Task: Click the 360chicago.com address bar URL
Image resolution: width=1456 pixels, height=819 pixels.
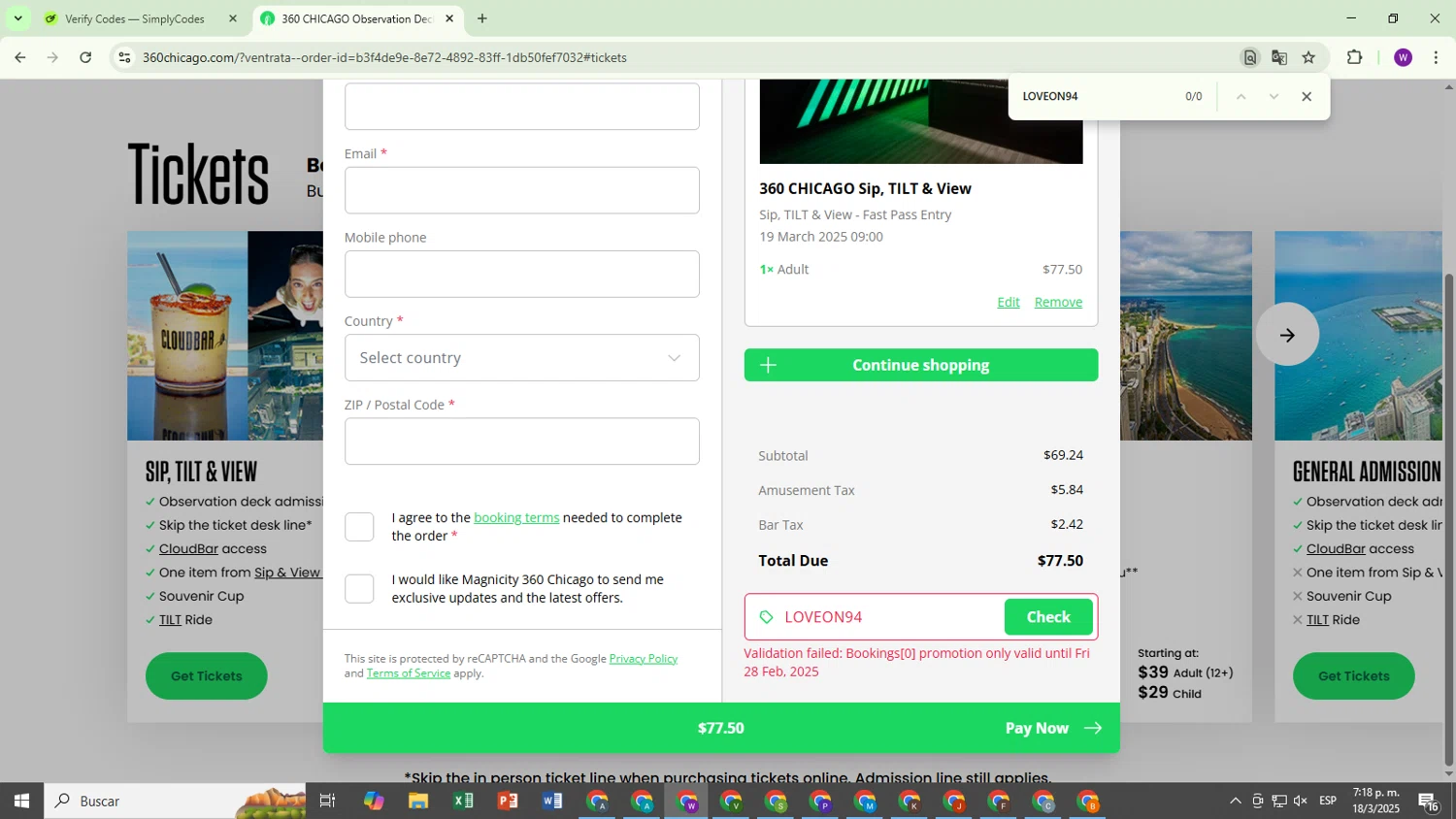Action: coord(384,57)
